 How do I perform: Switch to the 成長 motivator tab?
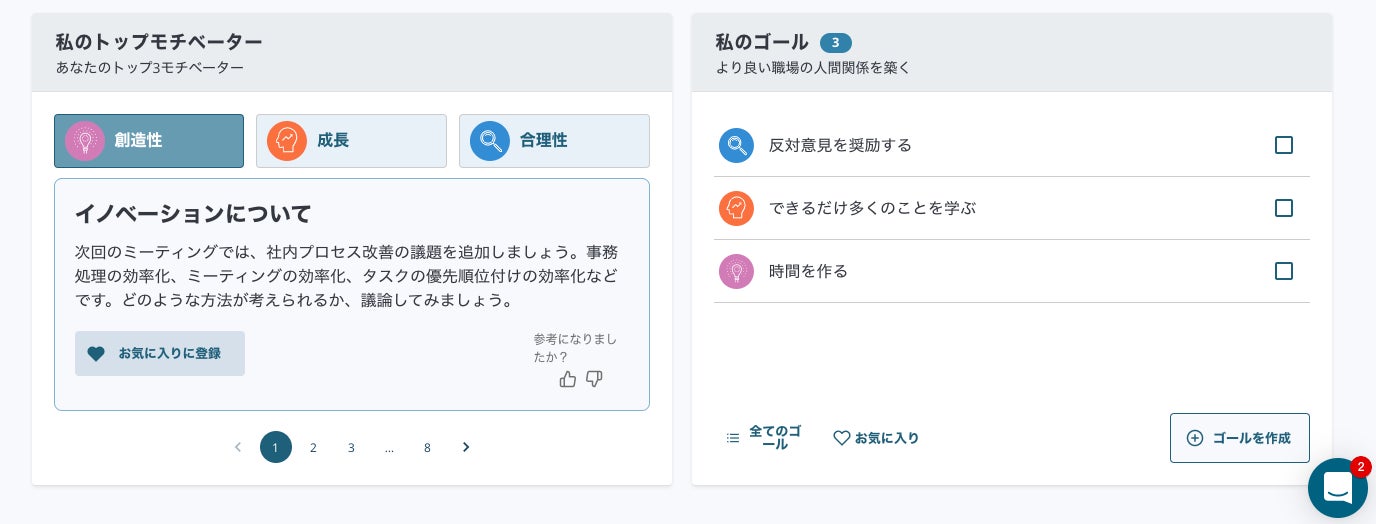351,141
